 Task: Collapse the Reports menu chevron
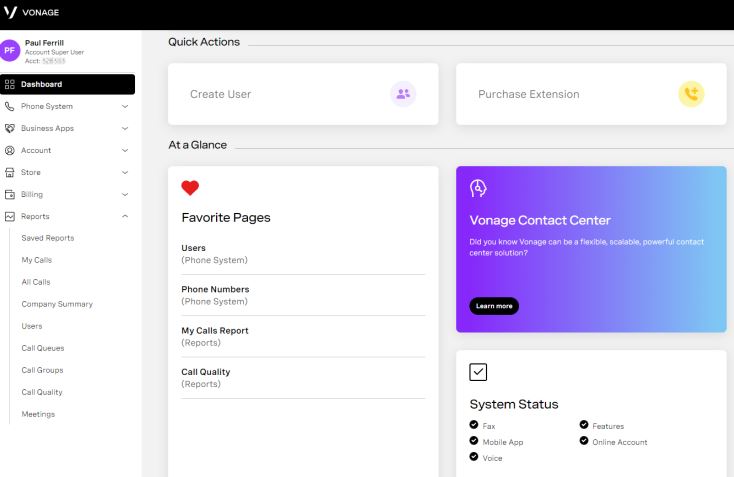click(125, 216)
